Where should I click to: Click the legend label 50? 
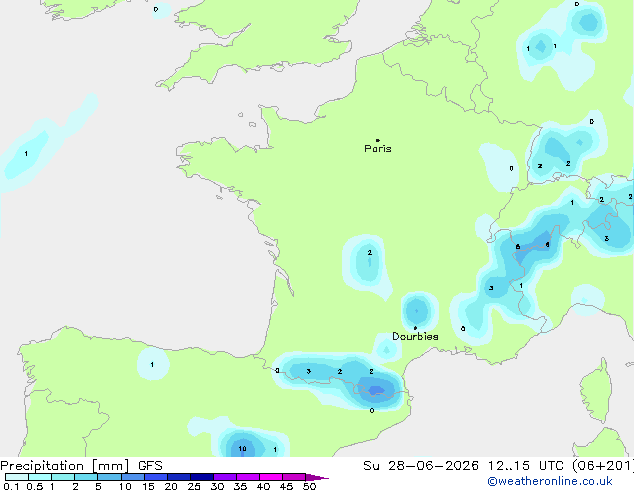(x=309, y=486)
